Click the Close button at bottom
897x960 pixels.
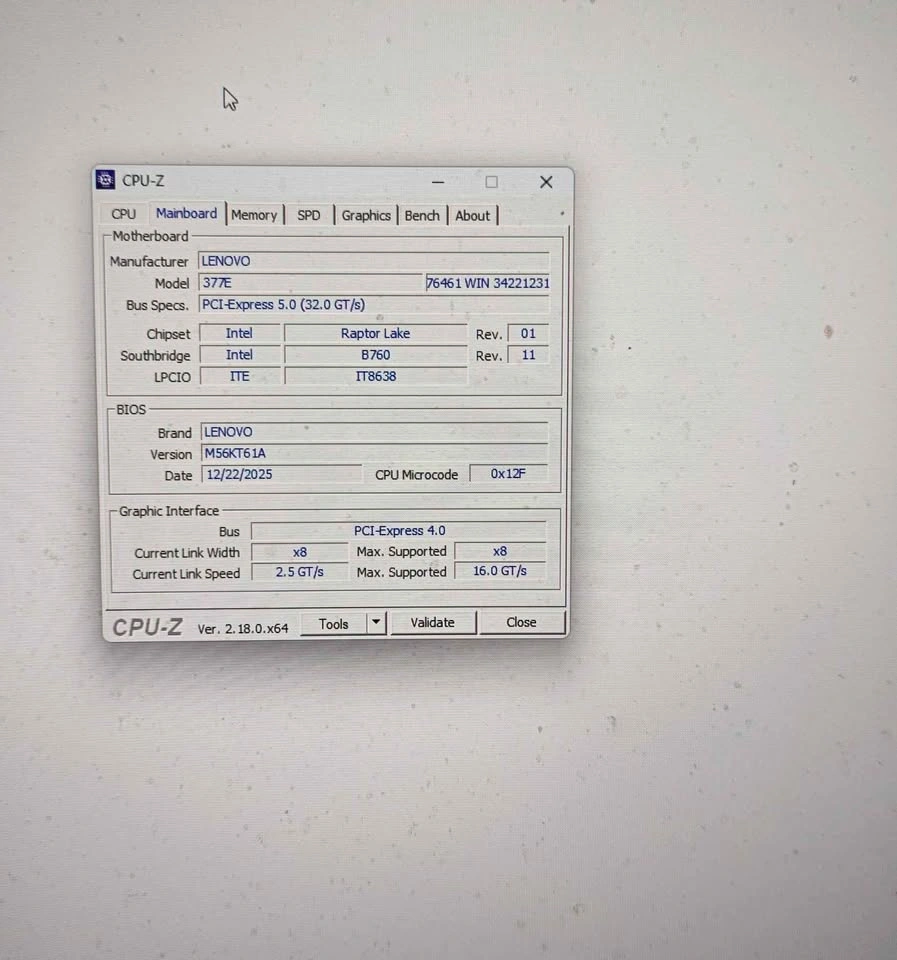click(x=522, y=622)
